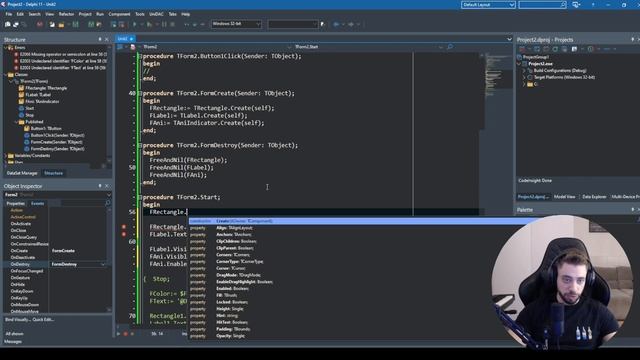The width and height of the screenshot is (640, 360).
Task: Select ProjectGroup1 in Projects tree
Action: (x=536, y=57)
